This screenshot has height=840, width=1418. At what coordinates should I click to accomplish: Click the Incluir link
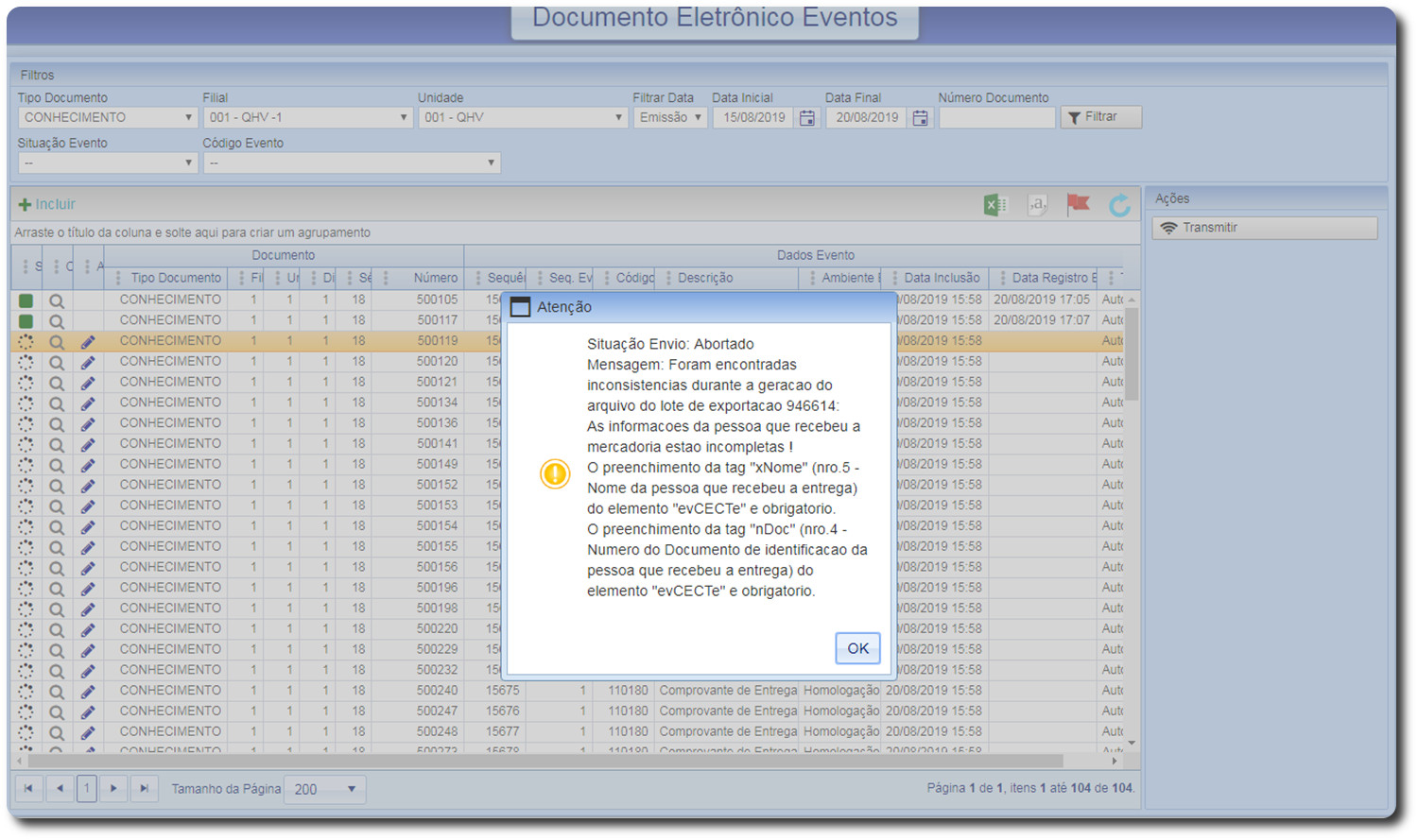(47, 204)
